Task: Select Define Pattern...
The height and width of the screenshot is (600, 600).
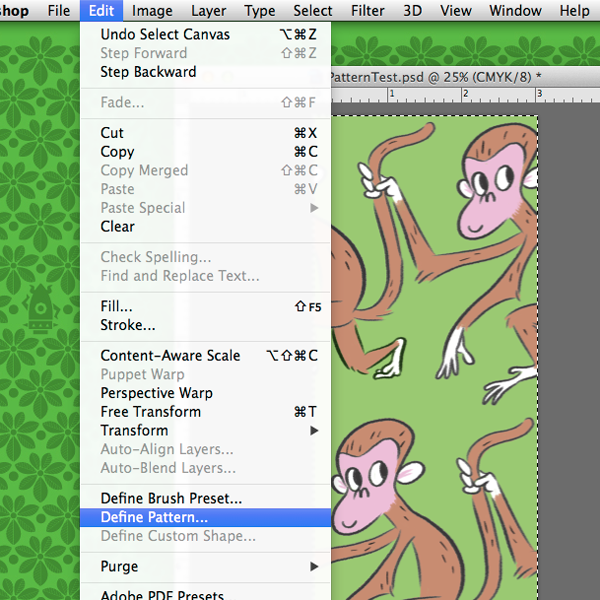Action: pyautogui.click(x=205, y=517)
